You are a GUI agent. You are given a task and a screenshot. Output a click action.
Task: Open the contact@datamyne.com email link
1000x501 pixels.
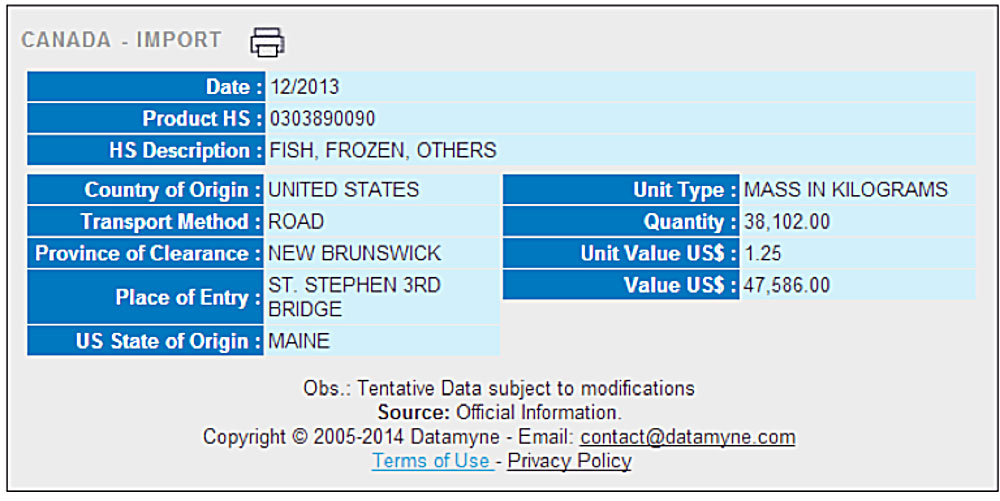tap(688, 437)
